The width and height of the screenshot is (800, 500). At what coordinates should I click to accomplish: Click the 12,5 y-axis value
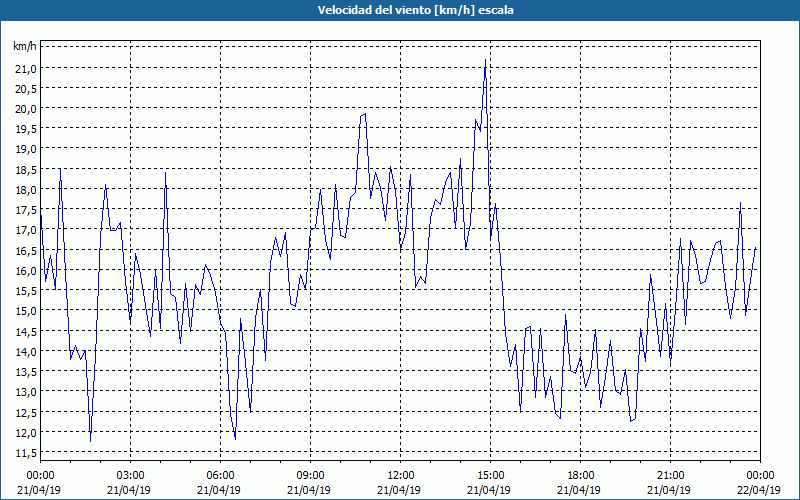tap(27, 412)
